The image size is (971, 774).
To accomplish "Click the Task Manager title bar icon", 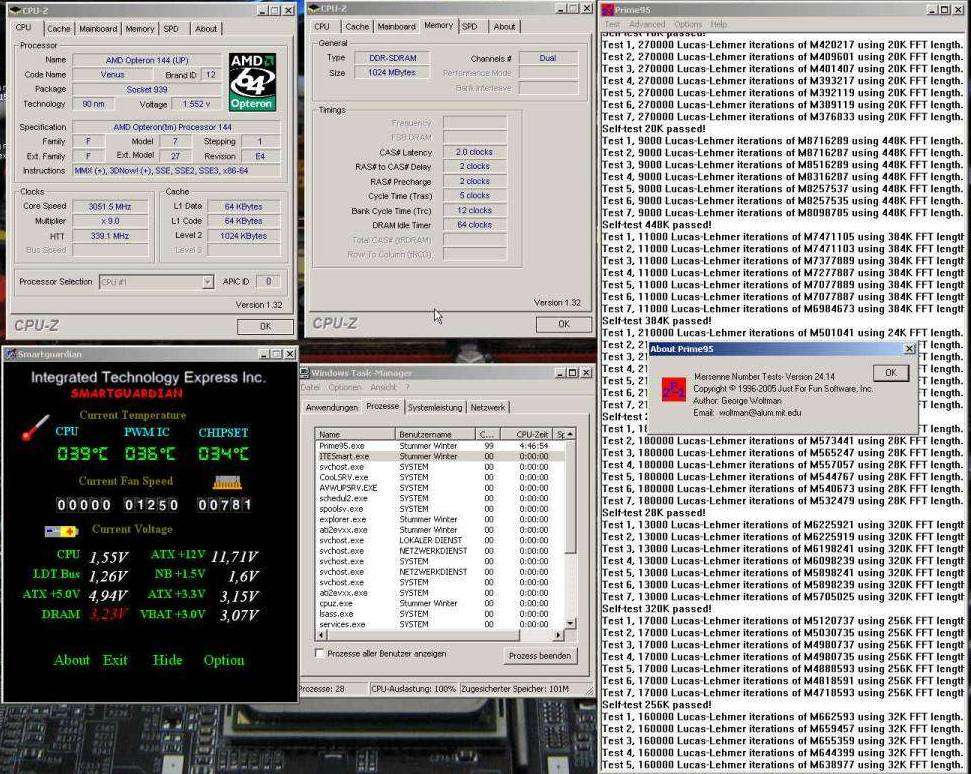I will [x=305, y=373].
